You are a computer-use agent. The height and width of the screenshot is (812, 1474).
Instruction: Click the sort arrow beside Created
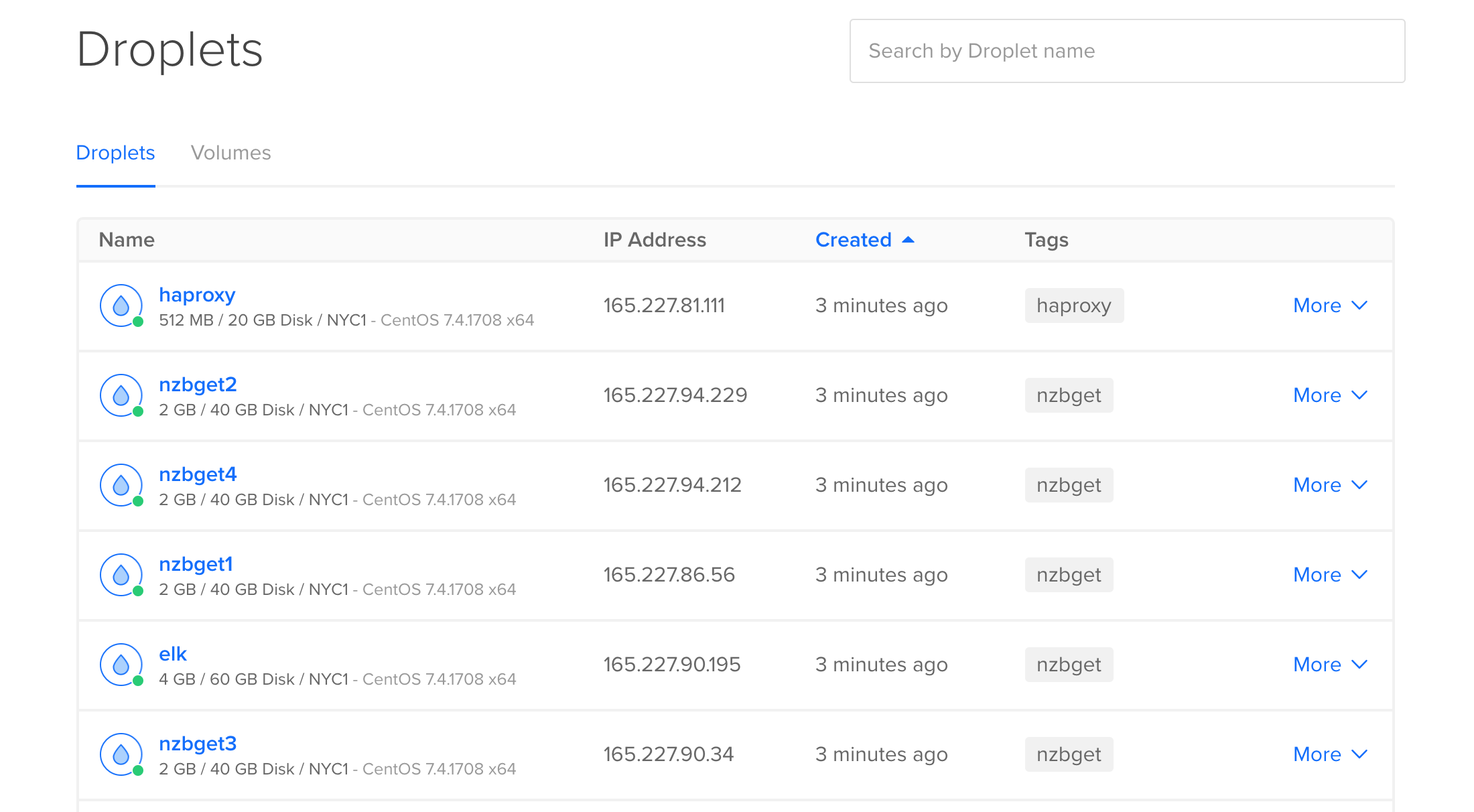[909, 240]
